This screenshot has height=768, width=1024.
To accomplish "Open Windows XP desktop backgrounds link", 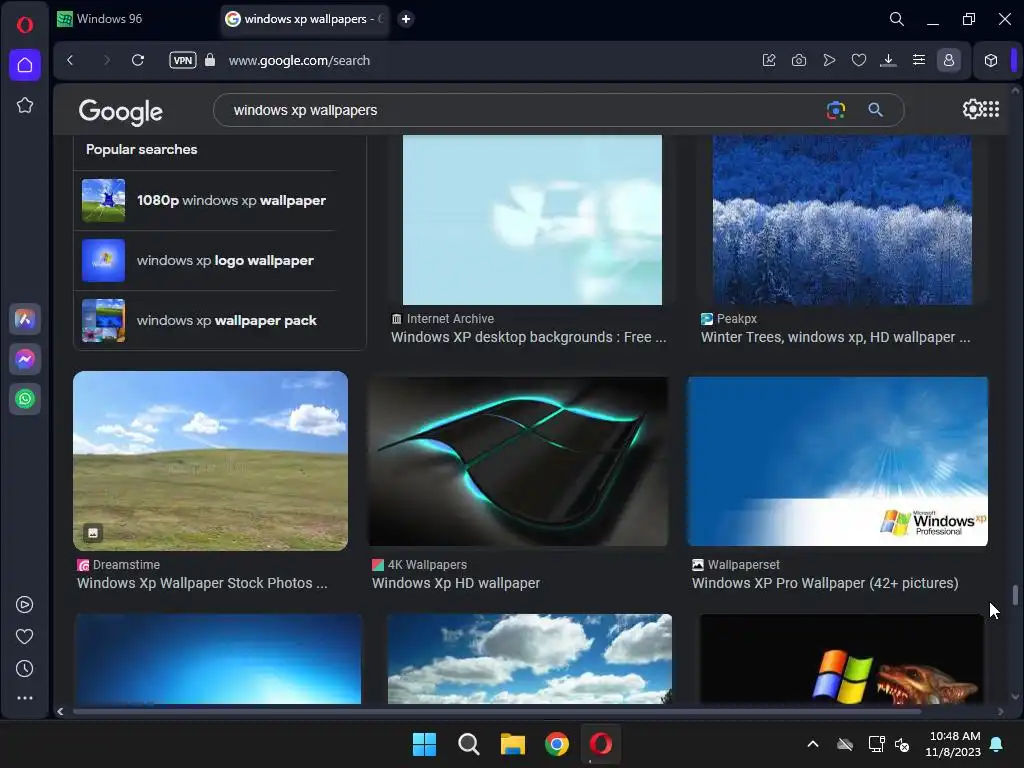I will tap(528, 338).
